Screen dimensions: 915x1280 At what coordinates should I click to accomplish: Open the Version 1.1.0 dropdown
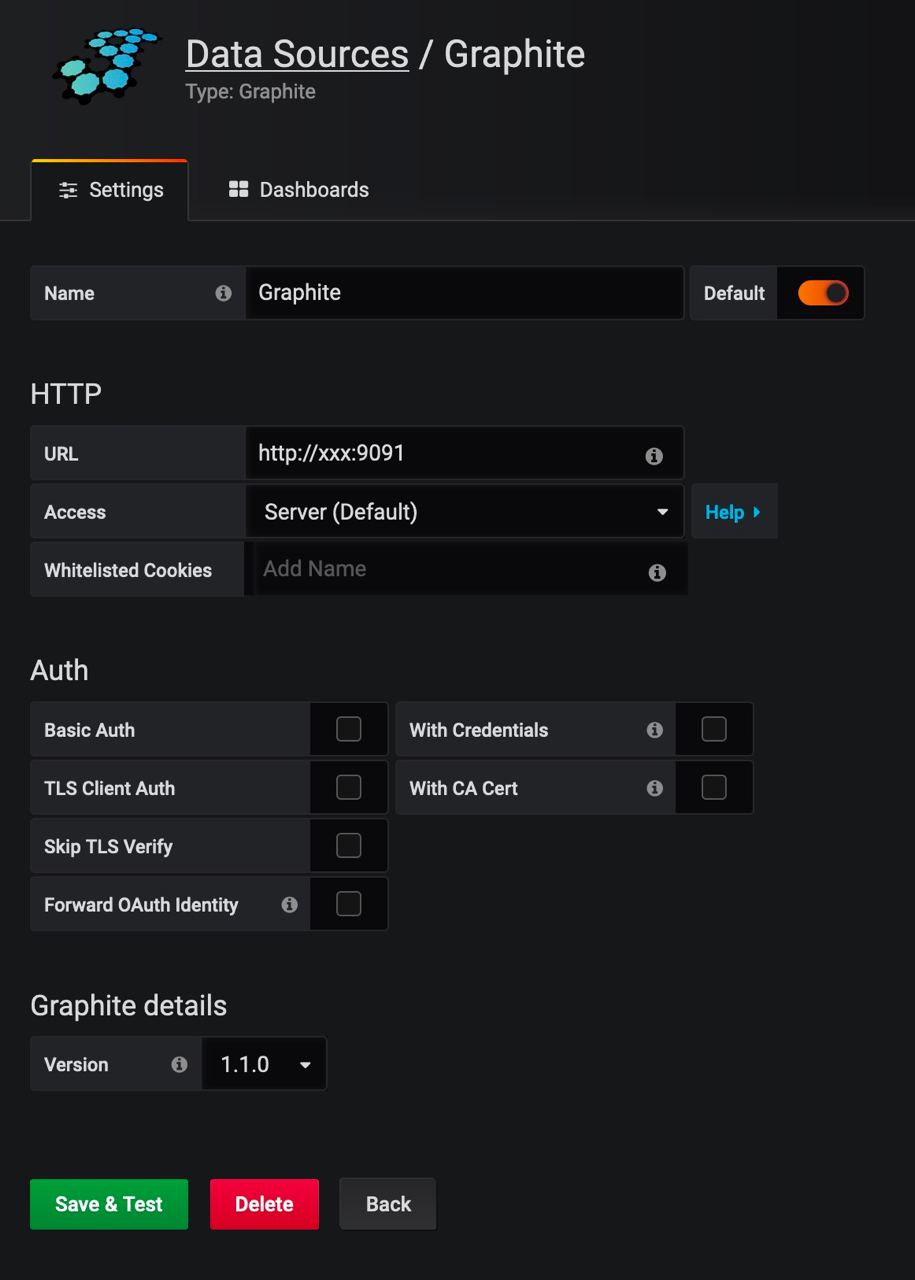(x=264, y=1064)
